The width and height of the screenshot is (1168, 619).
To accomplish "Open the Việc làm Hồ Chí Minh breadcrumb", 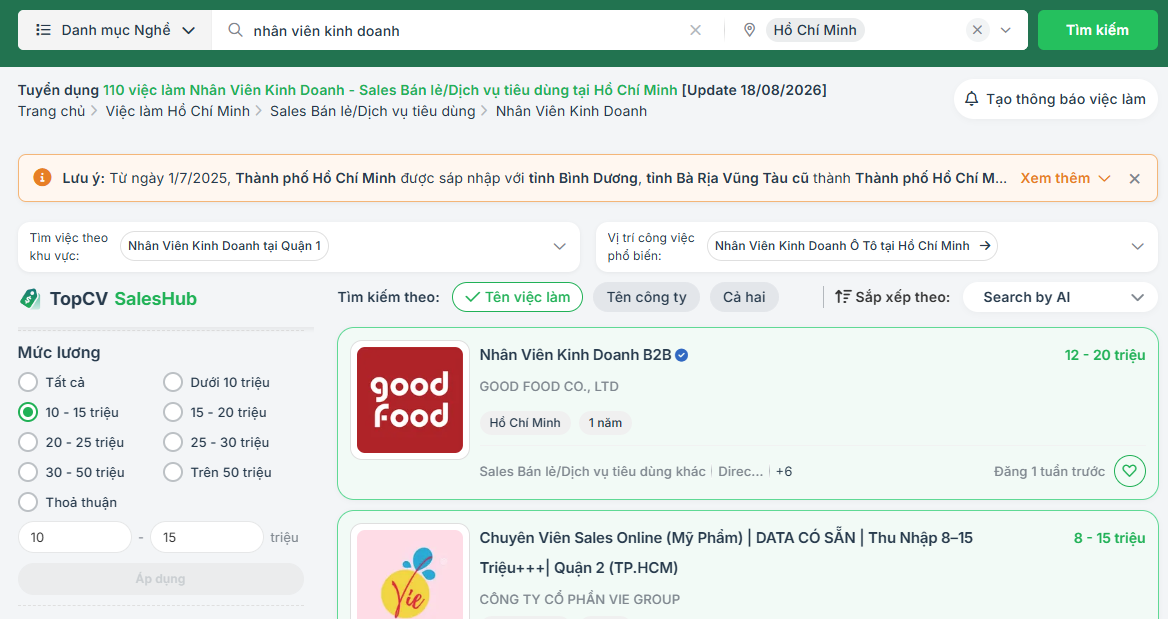I will [177, 111].
